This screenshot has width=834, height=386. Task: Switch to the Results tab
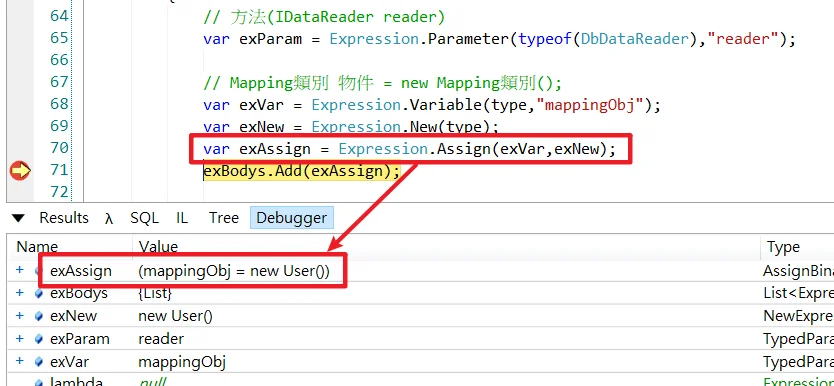pyautogui.click(x=64, y=218)
